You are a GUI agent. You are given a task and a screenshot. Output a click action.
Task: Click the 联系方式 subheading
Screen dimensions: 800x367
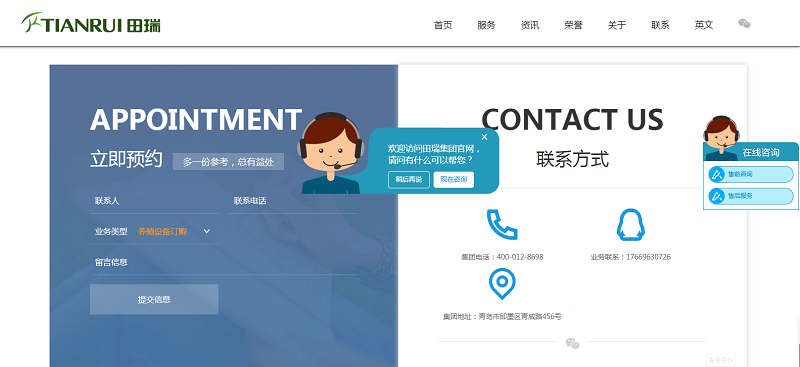pos(572,159)
